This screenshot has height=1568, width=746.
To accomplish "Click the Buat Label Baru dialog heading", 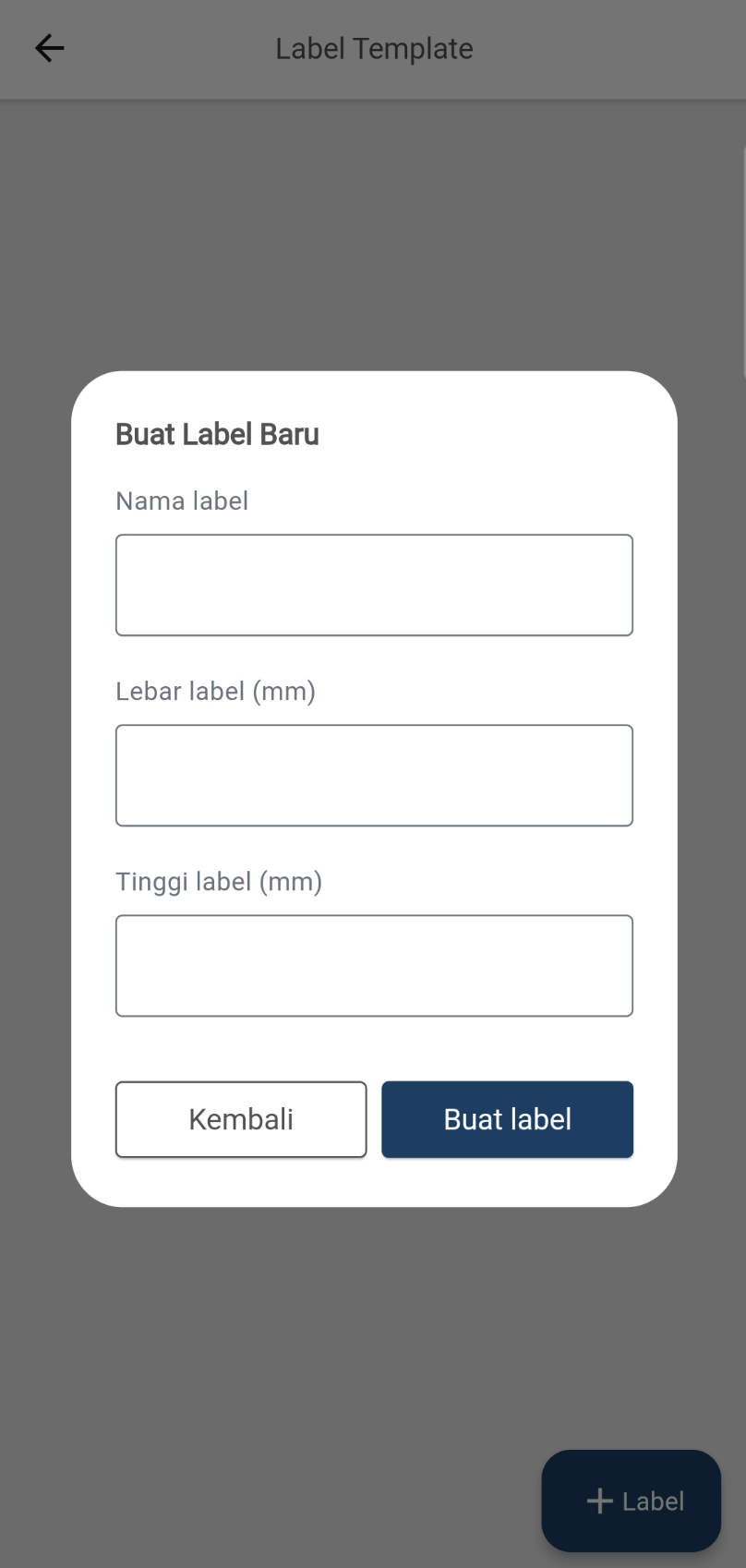I will point(217,434).
